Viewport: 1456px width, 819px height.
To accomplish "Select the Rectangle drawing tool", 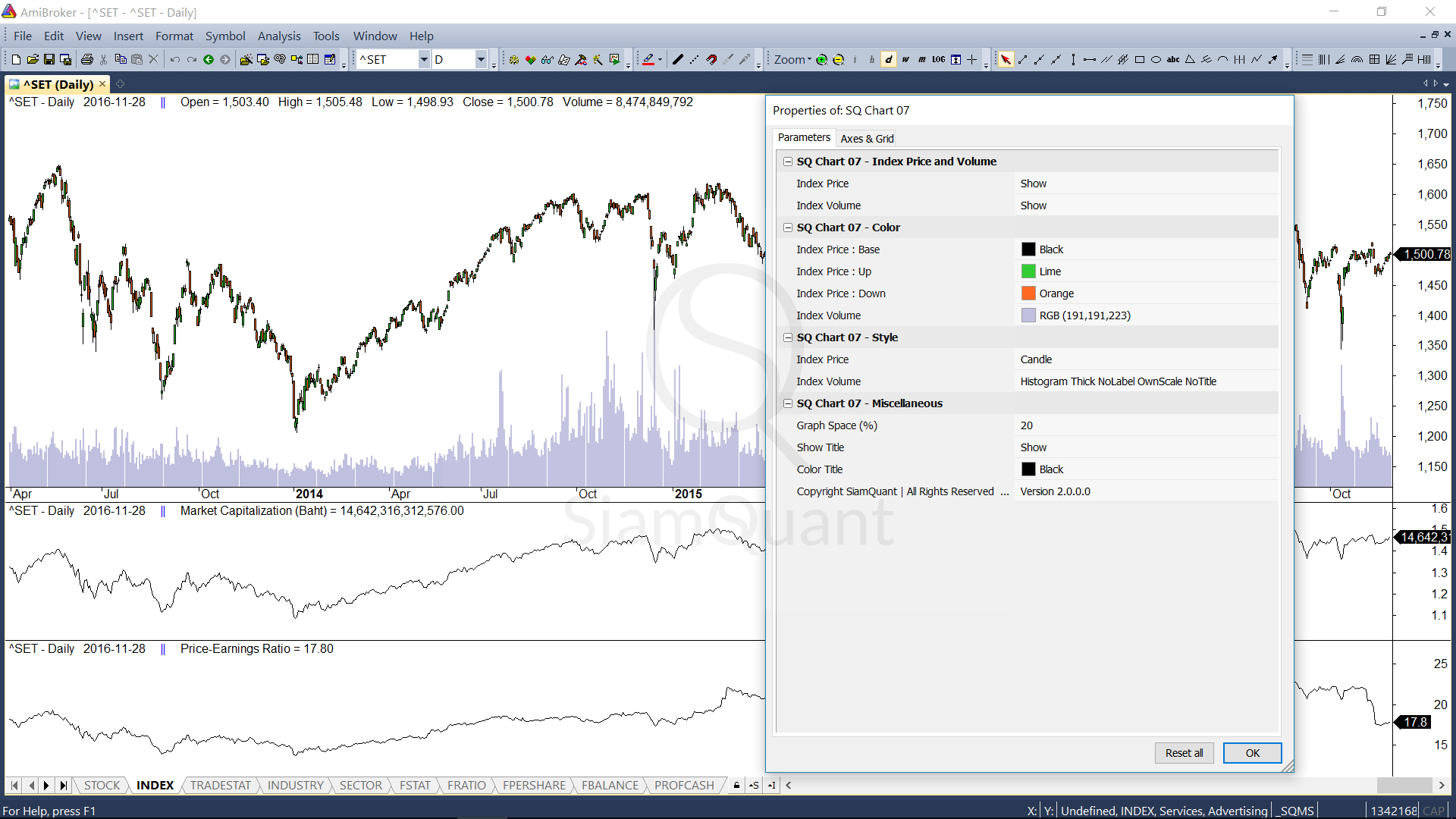I will (x=1139, y=59).
